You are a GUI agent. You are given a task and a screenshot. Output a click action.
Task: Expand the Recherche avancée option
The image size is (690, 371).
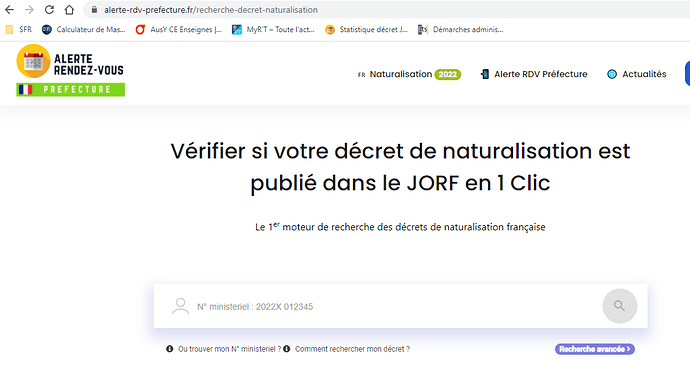coord(595,349)
